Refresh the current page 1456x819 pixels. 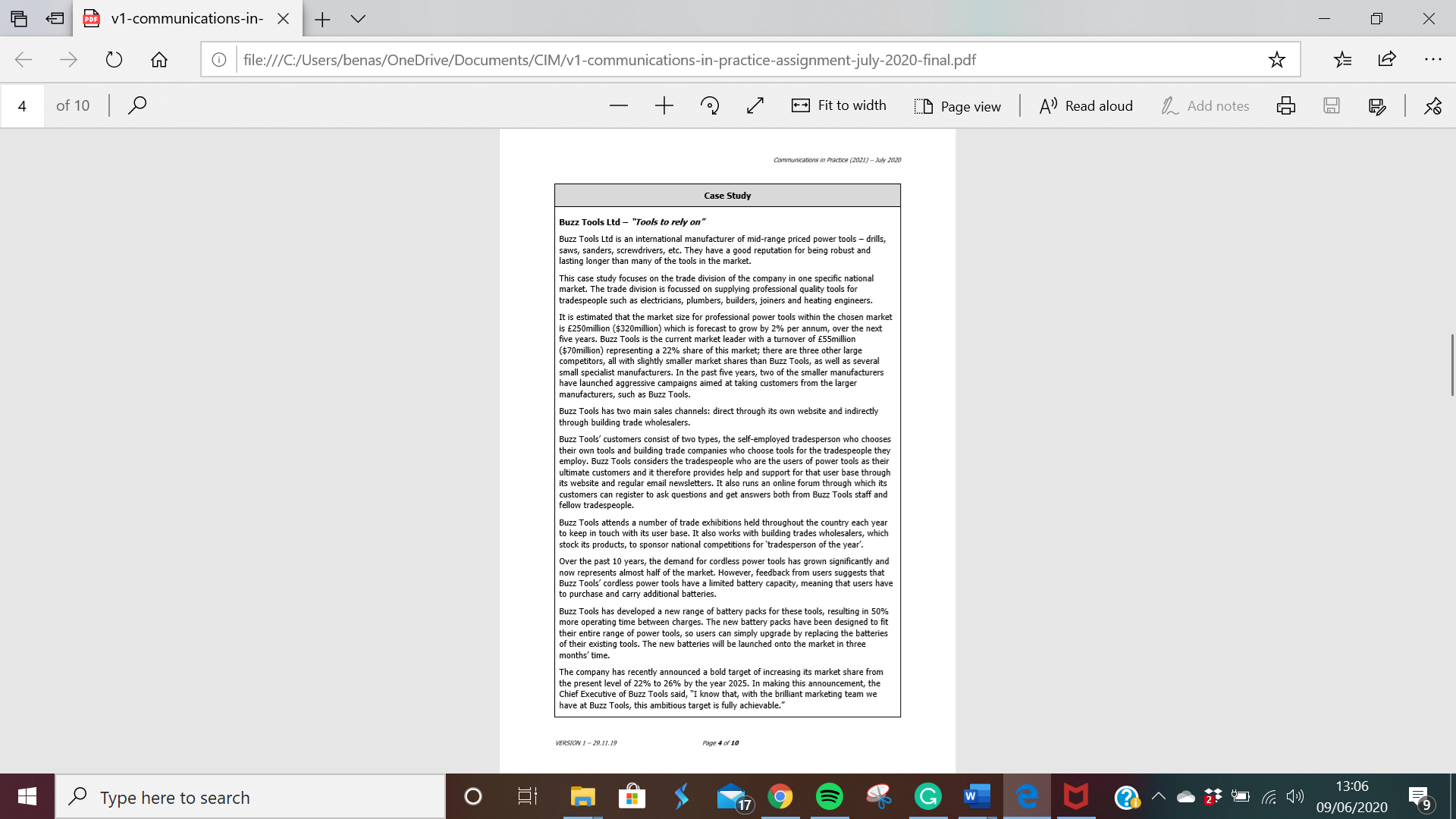tap(114, 60)
